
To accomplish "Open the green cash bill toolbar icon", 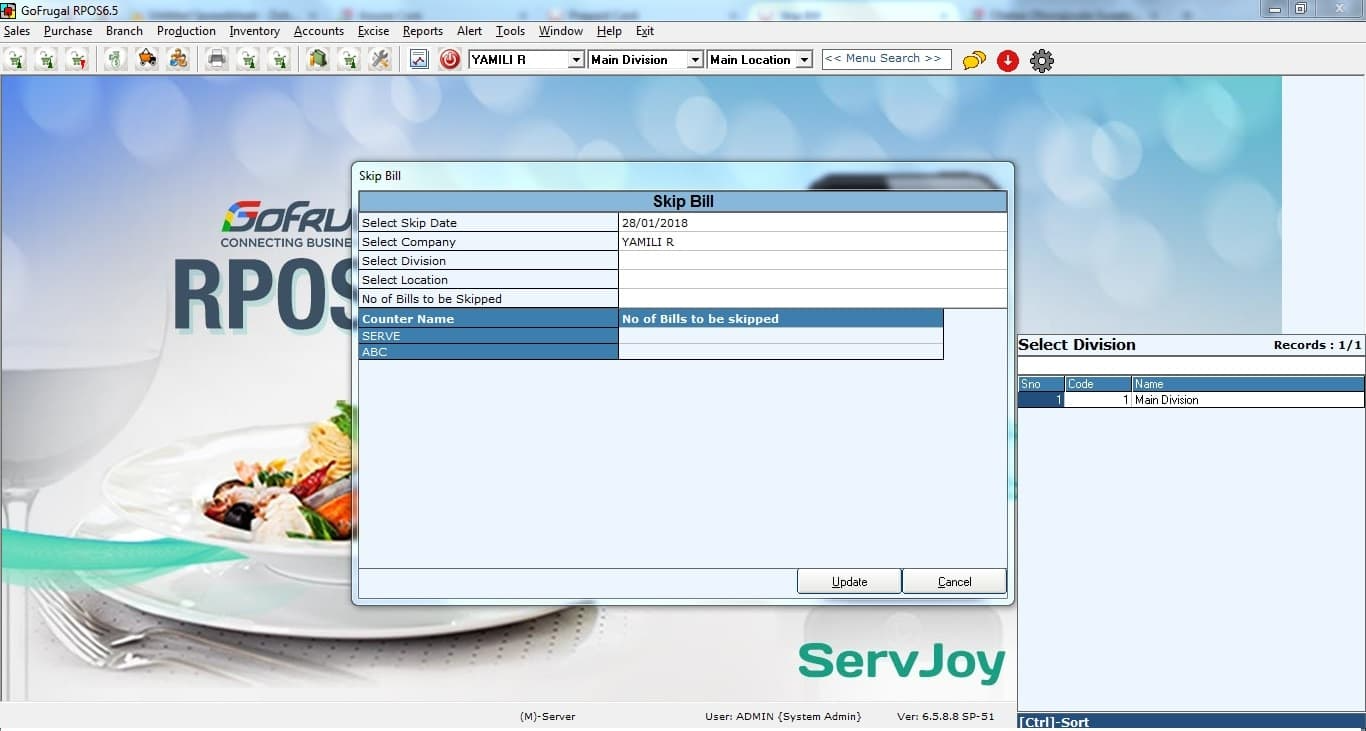I will (x=116, y=60).
